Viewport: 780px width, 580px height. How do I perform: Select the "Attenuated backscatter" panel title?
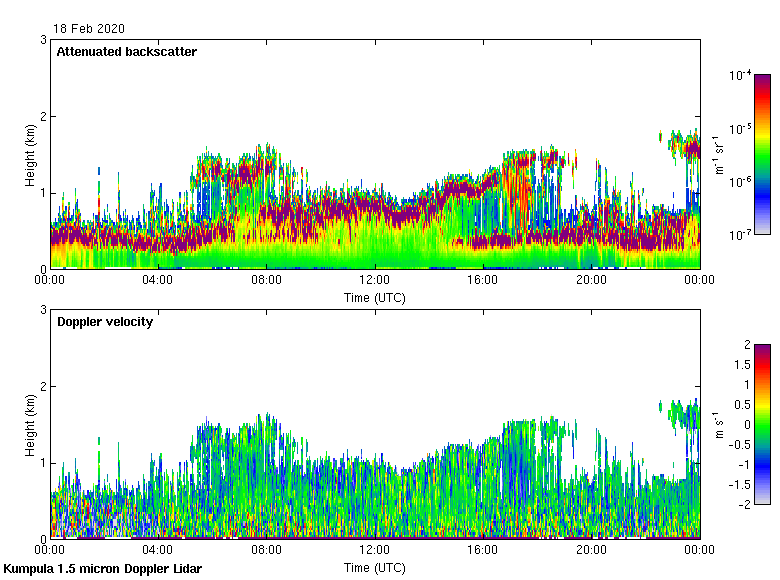[x=126, y=52]
